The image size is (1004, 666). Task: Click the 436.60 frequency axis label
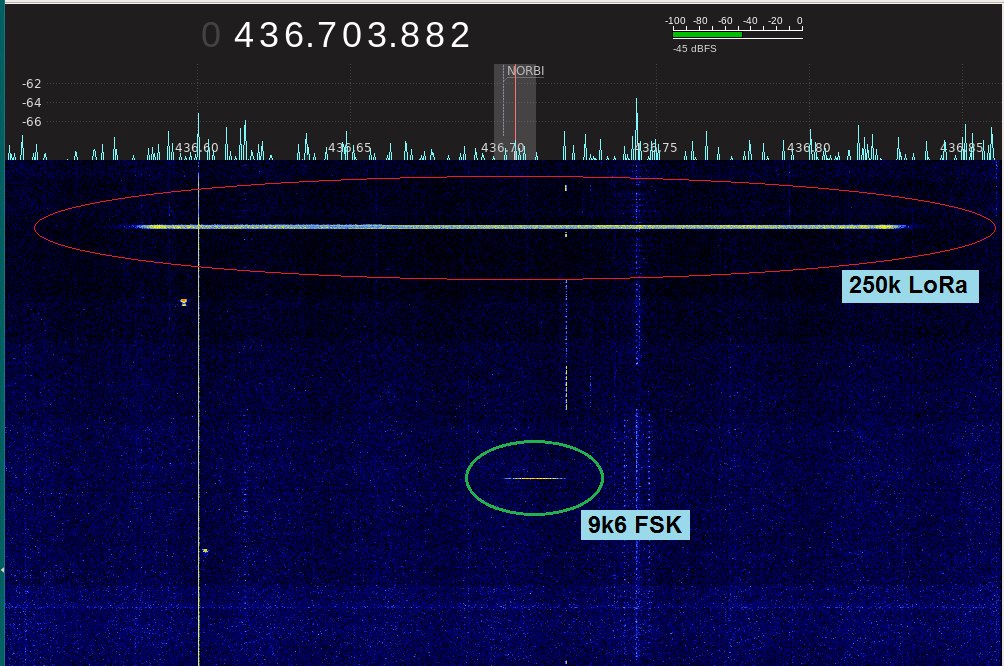tap(195, 148)
